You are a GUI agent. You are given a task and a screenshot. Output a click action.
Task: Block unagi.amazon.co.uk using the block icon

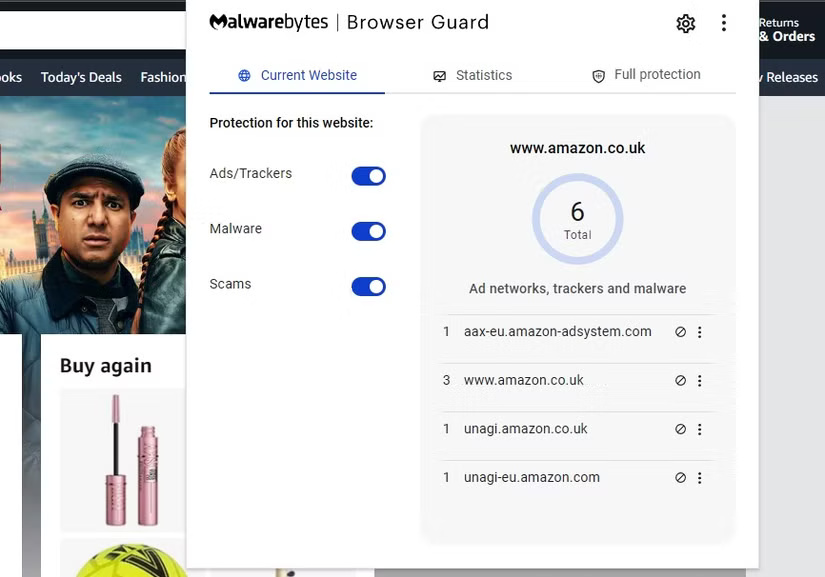pos(680,429)
